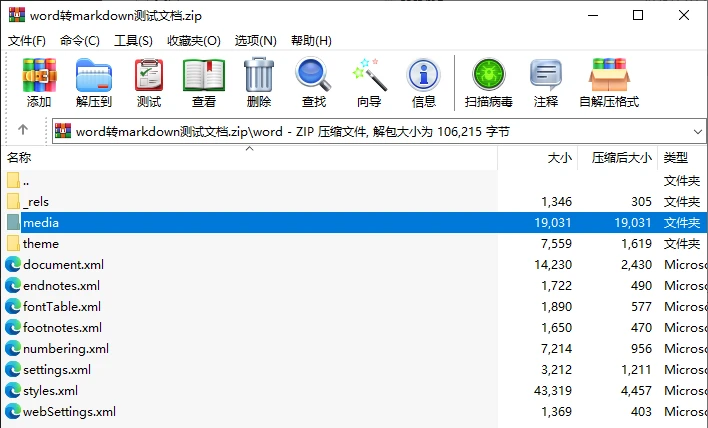This screenshot has height=428, width=708.
Task: Open the Comment (注释) icon
Action: (x=545, y=75)
